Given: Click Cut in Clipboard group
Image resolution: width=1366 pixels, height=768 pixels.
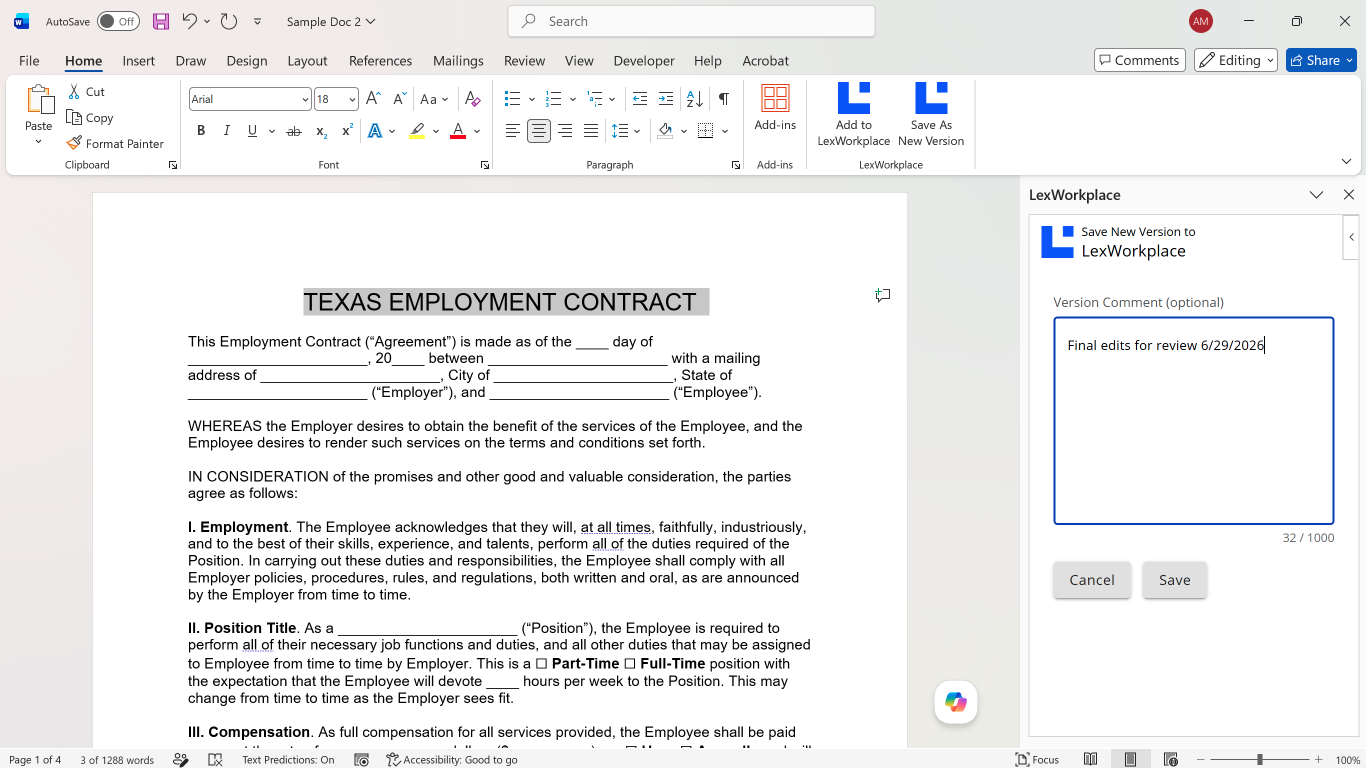Looking at the screenshot, I should click(86, 91).
